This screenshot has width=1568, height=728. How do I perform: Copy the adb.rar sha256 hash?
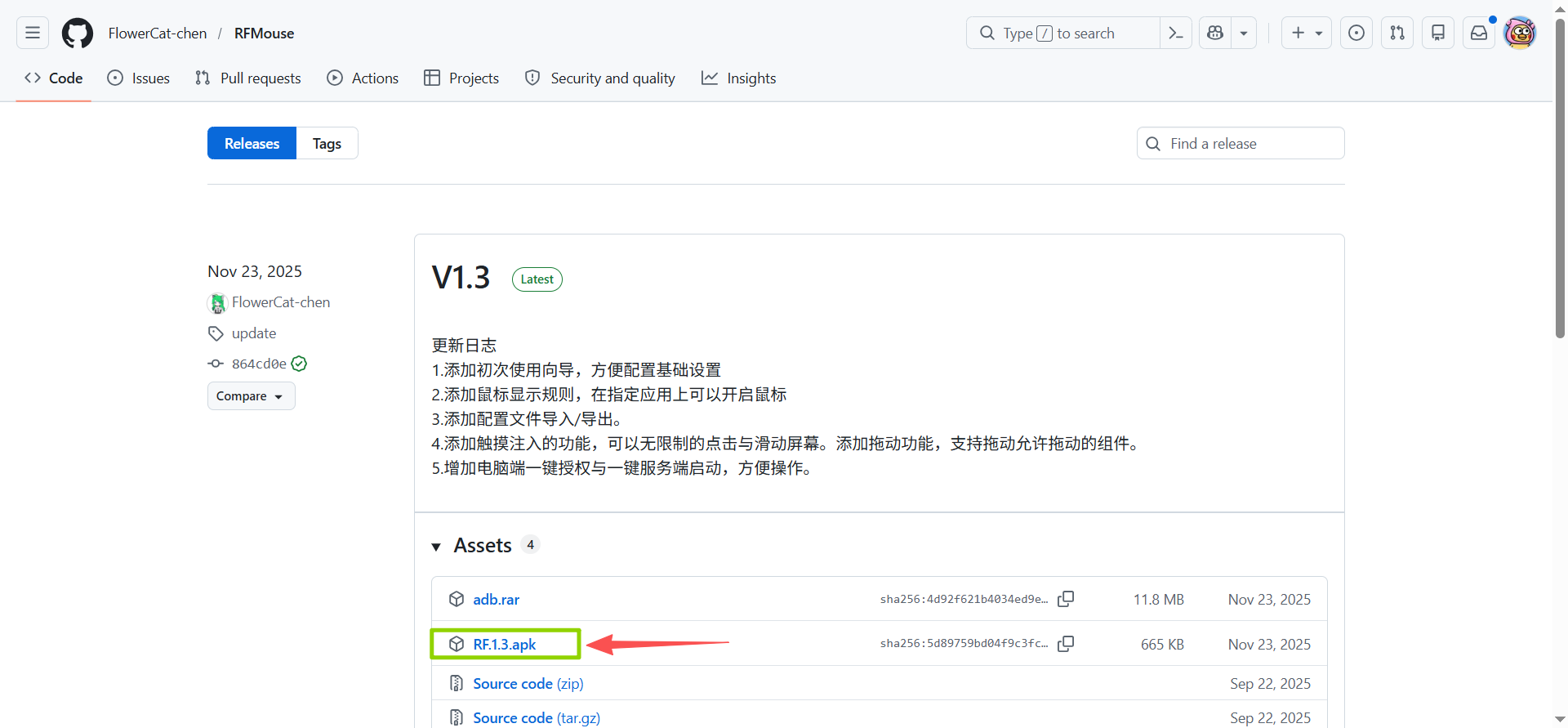tap(1066, 599)
